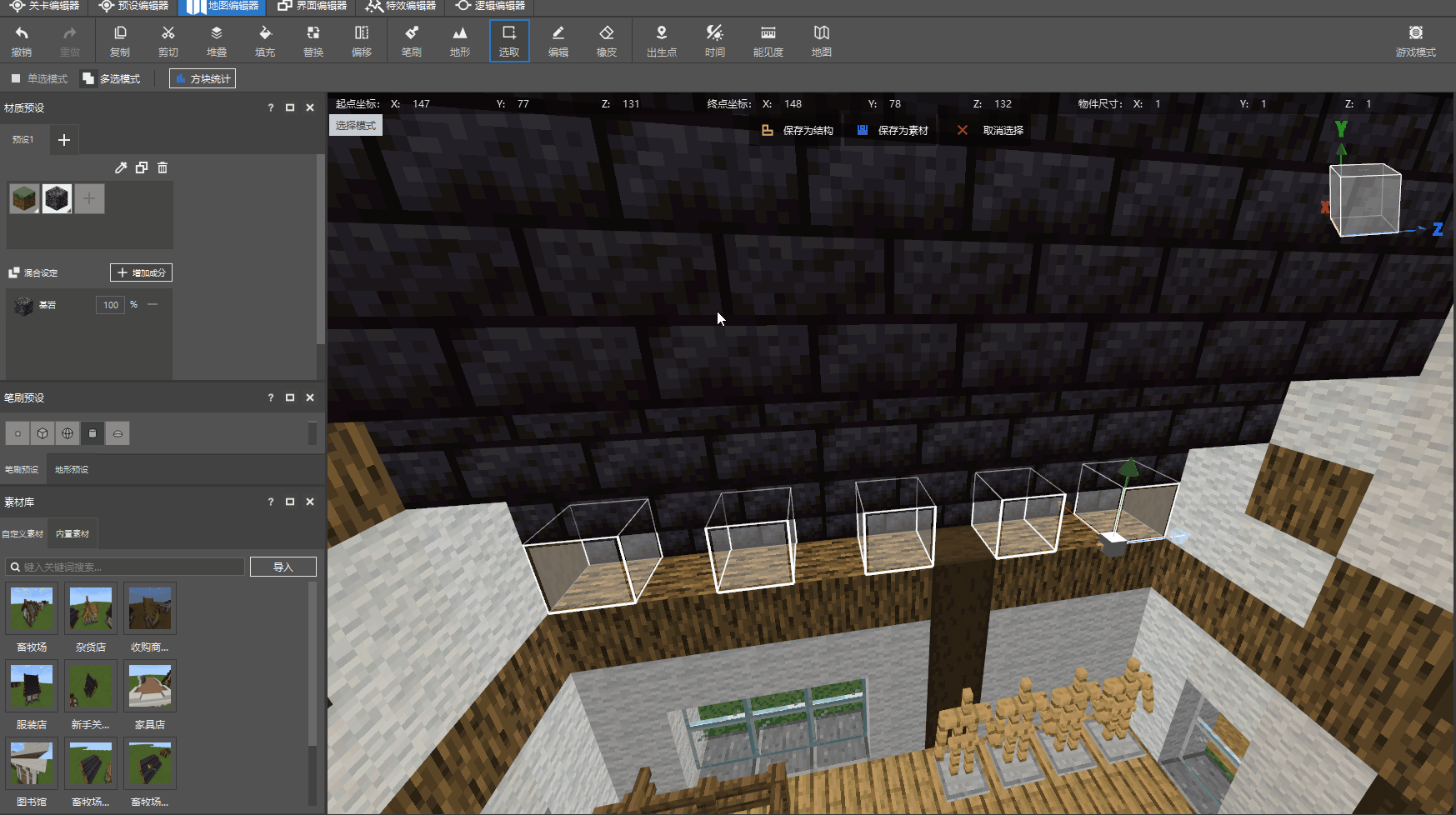This screenshot has width=1456, height=815.
Task: Select the 偏移 offset tool
Action: point(362,40)
